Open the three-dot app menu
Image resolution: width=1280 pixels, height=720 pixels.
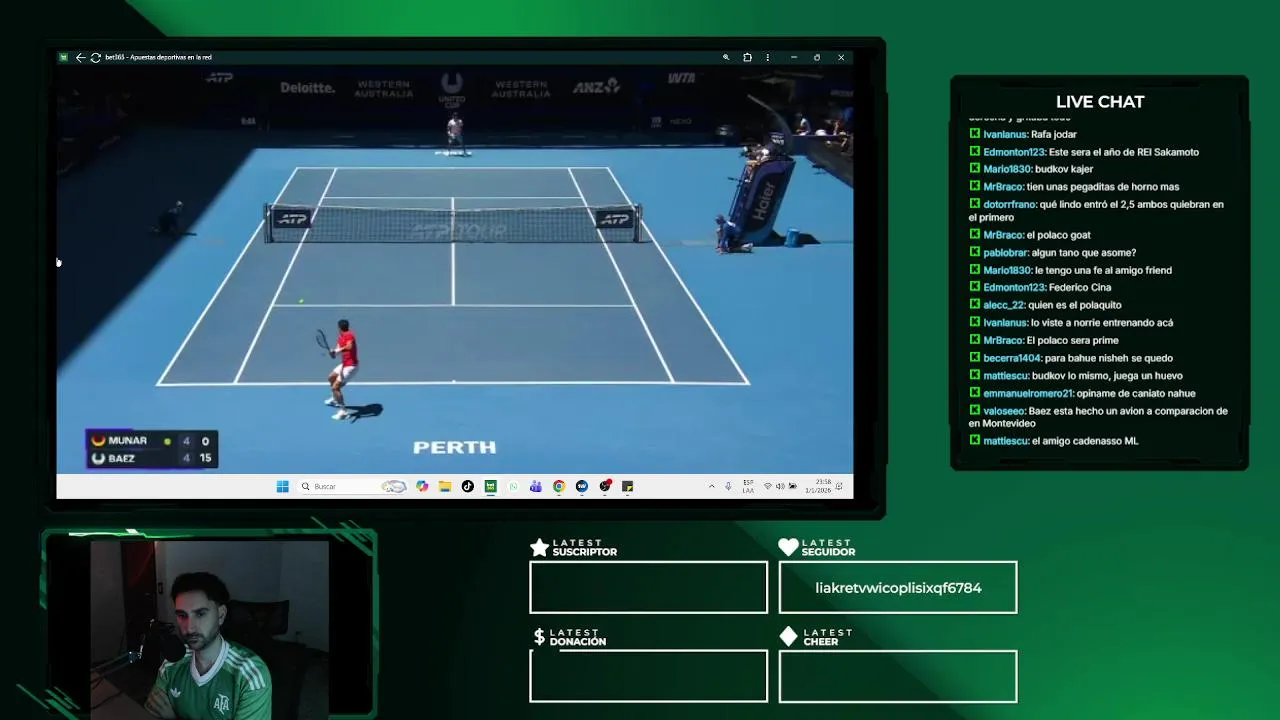768,57
